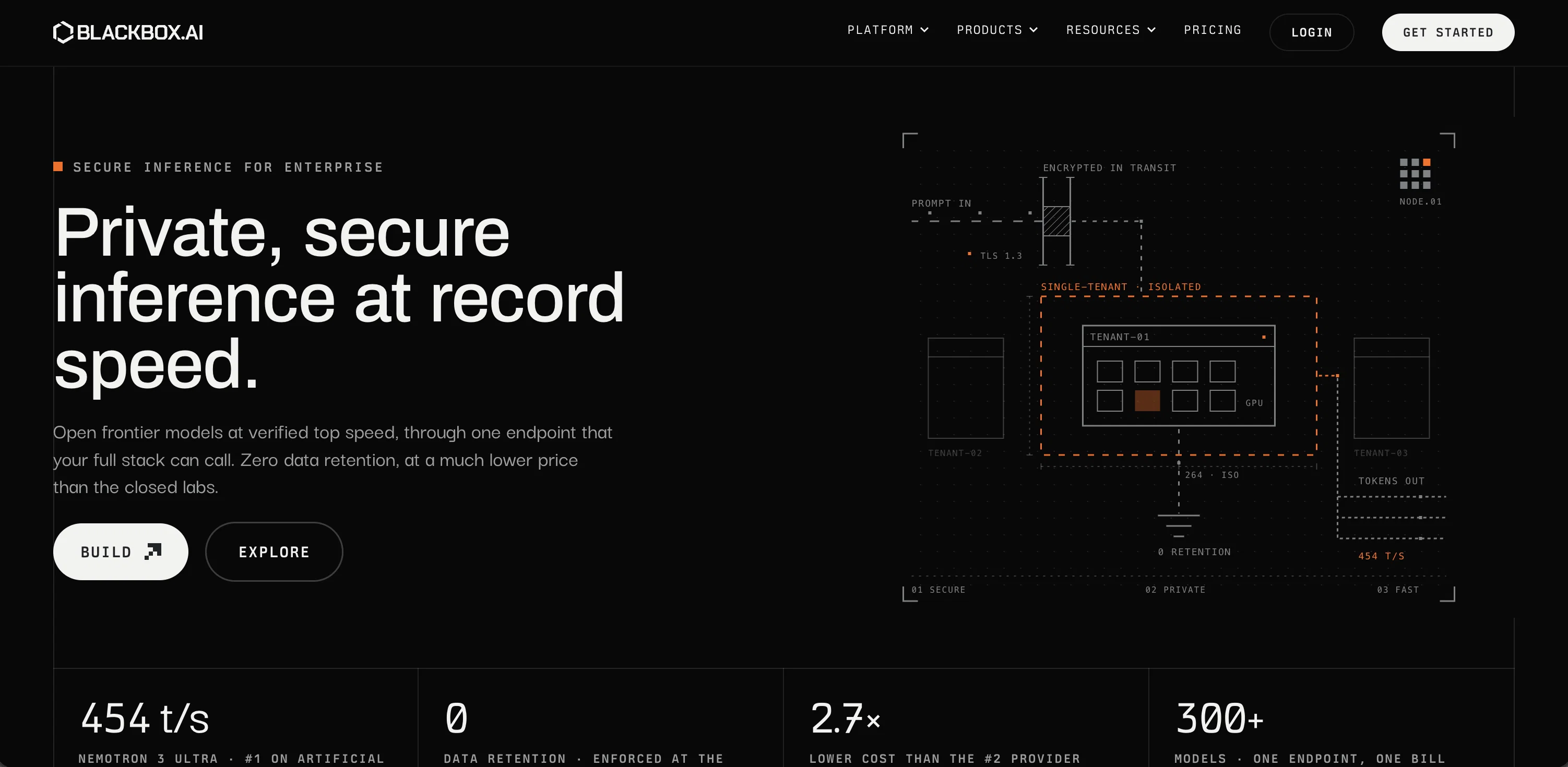Click the '2.7×' lower cost stat
This screenshot has height=767, width=1568.
(x=845, y=718)
